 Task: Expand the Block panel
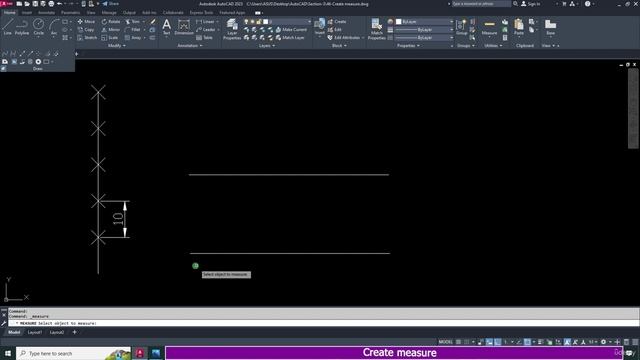point(339,46)
